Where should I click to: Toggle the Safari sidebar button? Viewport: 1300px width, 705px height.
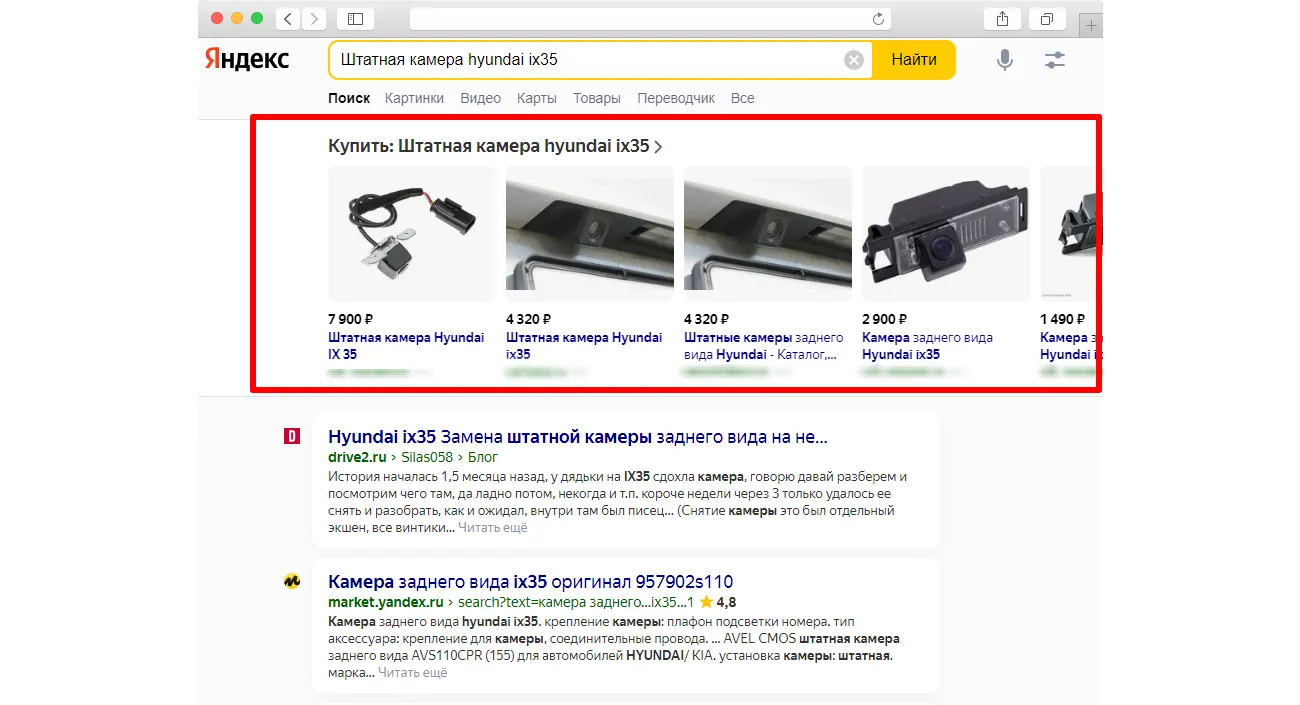point(355,19)
